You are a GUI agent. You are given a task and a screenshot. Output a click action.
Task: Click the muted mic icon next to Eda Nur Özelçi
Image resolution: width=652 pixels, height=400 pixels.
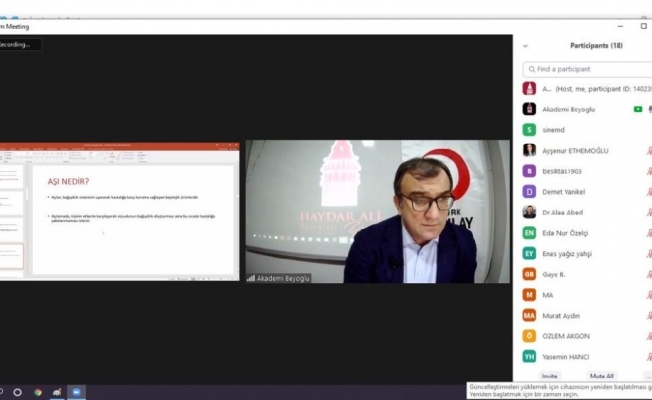pyautogui.click(x=648, y=232)
